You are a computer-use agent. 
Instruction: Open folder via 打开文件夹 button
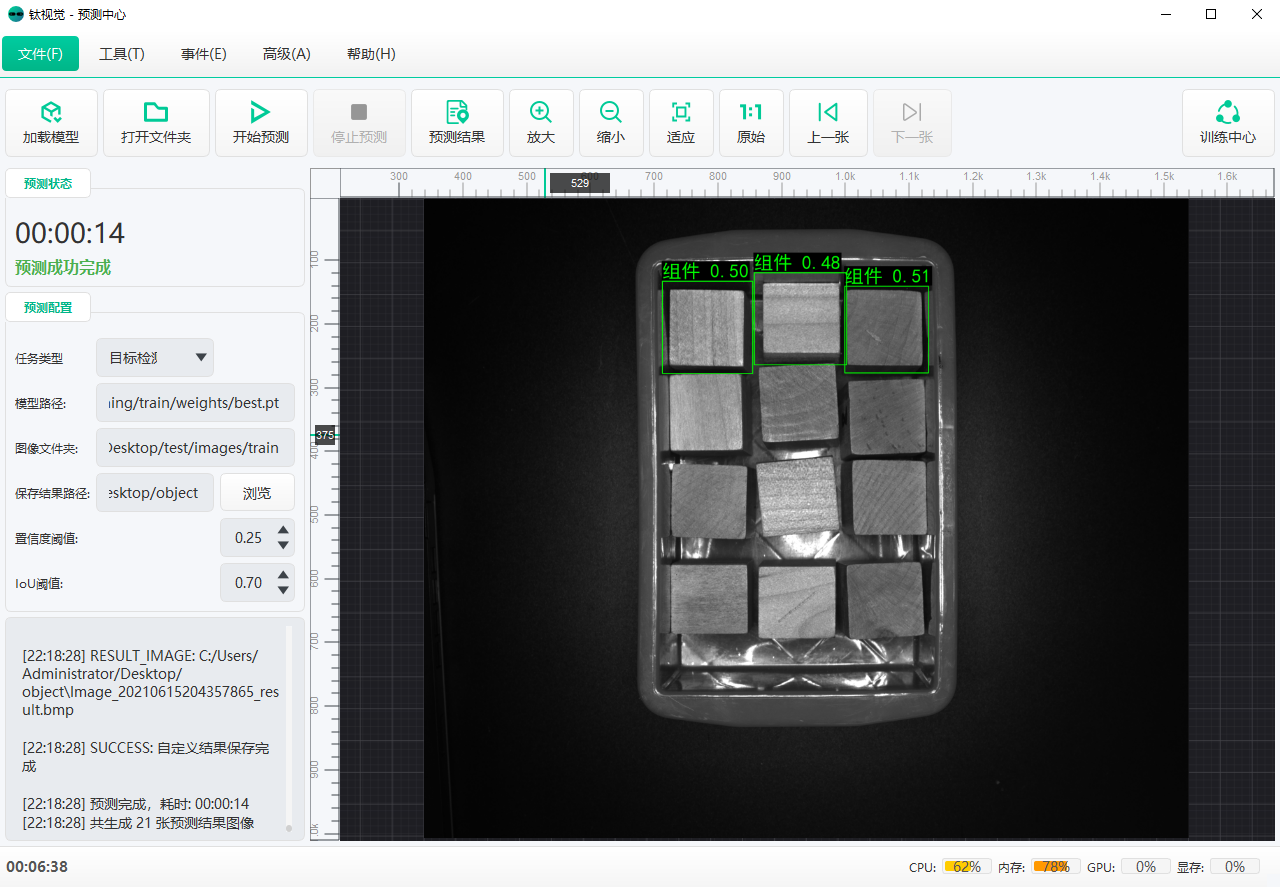(156, 123)
